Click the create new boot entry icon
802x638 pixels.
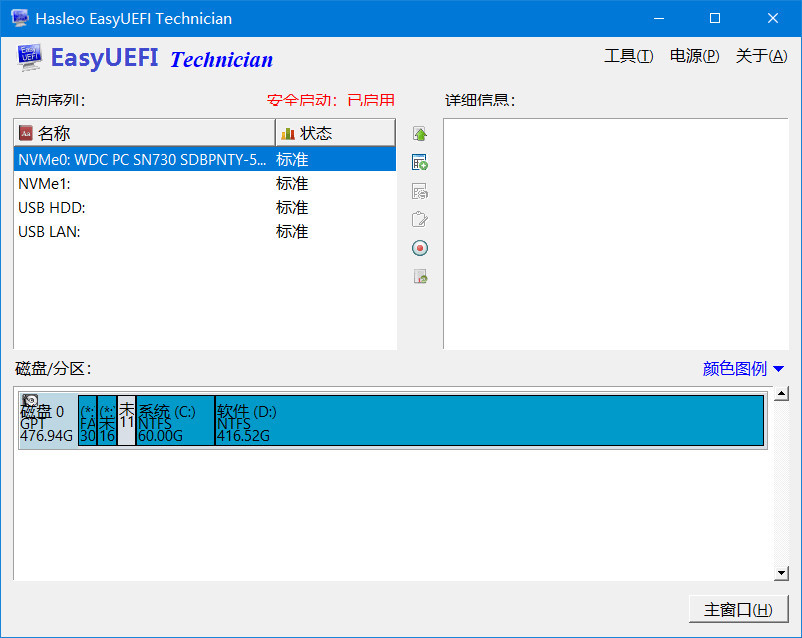420,163
